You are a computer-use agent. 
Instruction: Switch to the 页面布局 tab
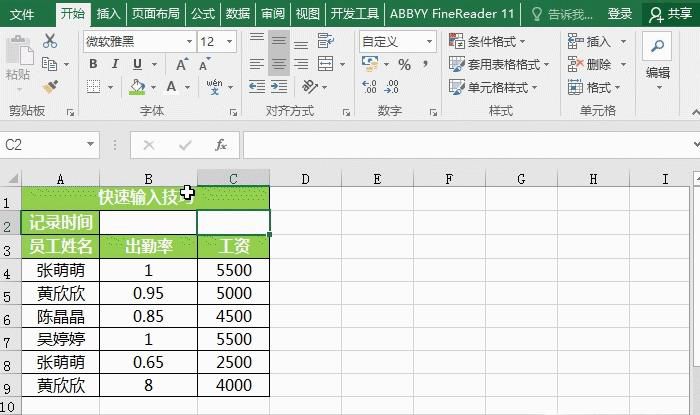(x=156, y=13)
